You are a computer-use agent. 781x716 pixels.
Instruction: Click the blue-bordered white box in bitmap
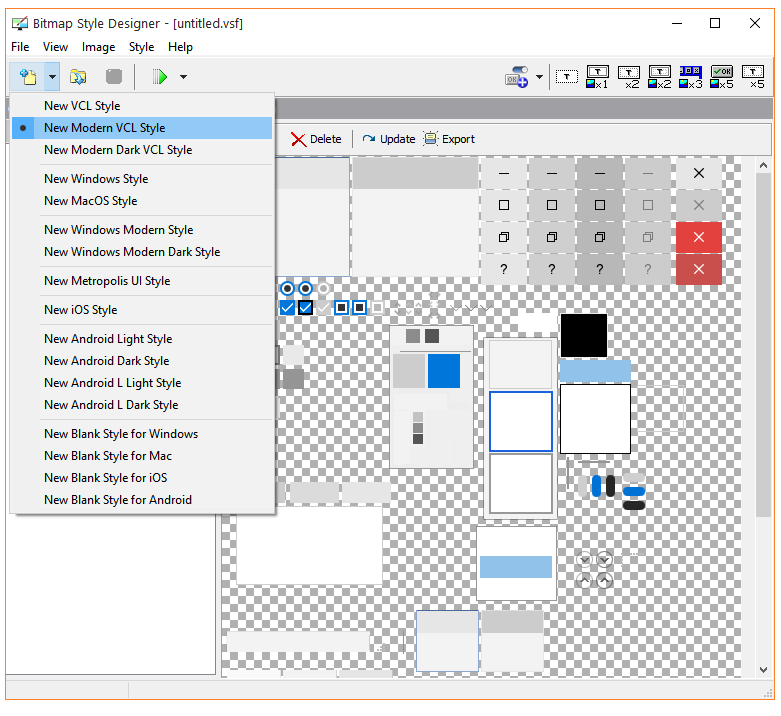coord(521,421)
